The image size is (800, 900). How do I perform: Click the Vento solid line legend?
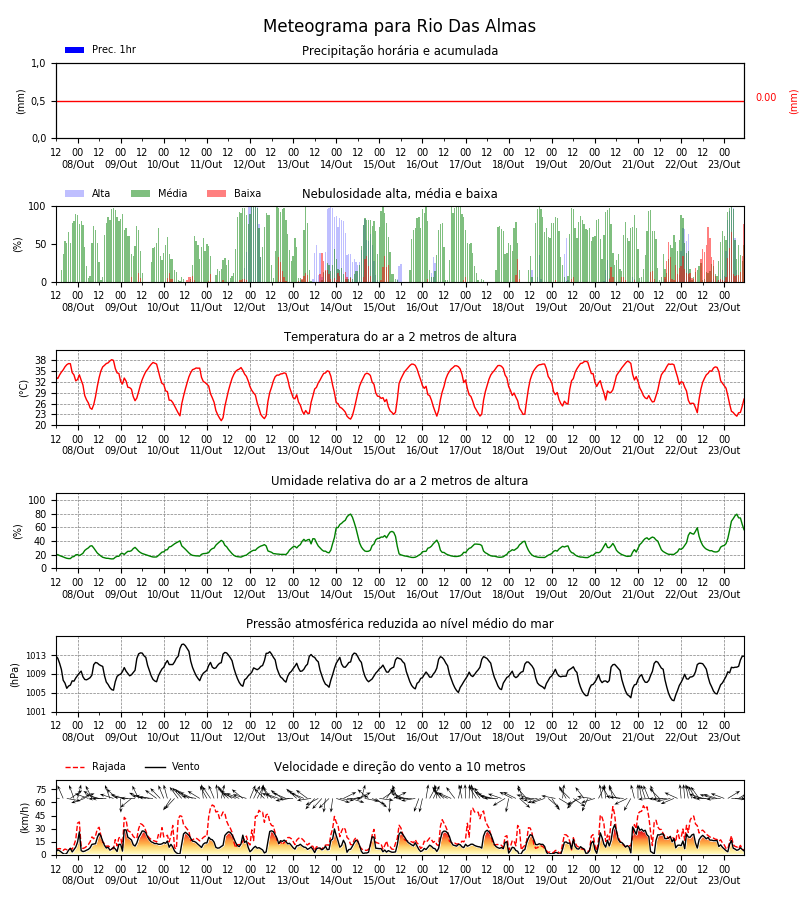[155, 767]
